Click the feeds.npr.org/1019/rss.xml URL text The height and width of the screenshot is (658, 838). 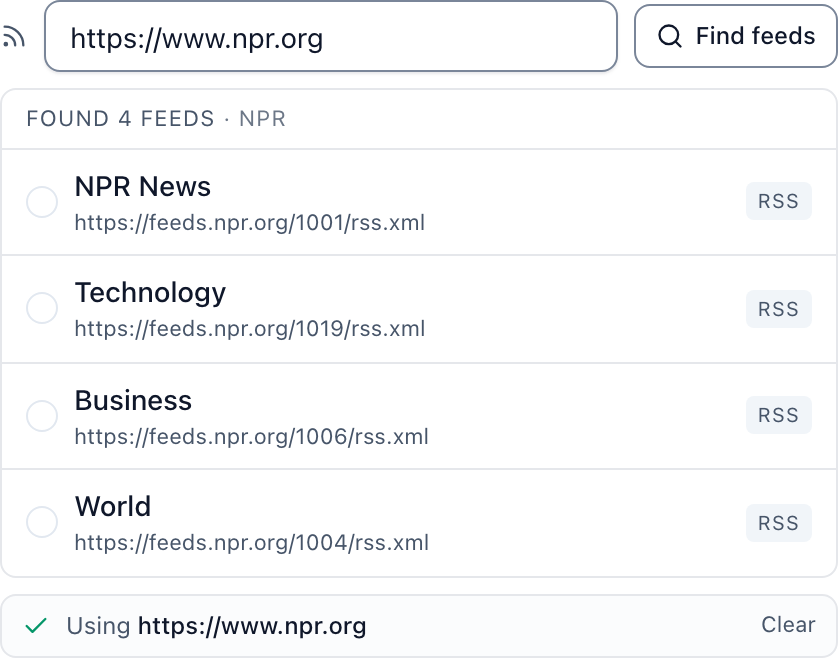coord(250,329)
